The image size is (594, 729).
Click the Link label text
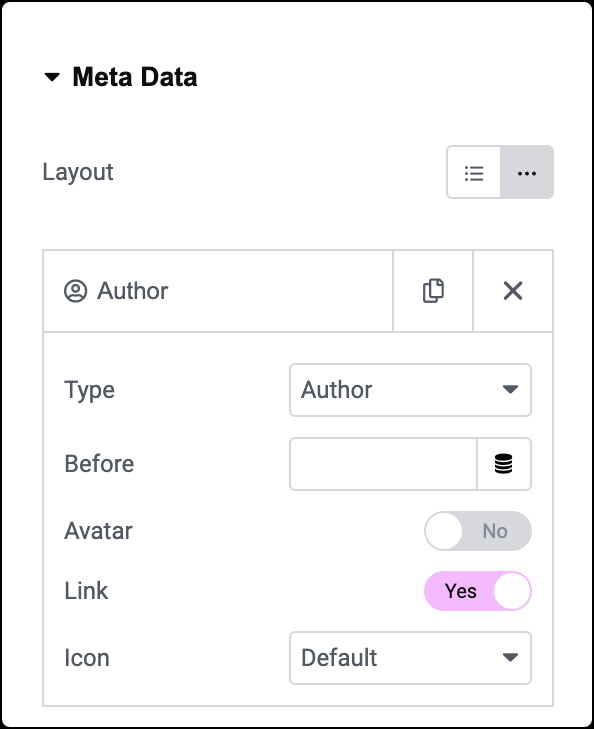tap(86, 591)
